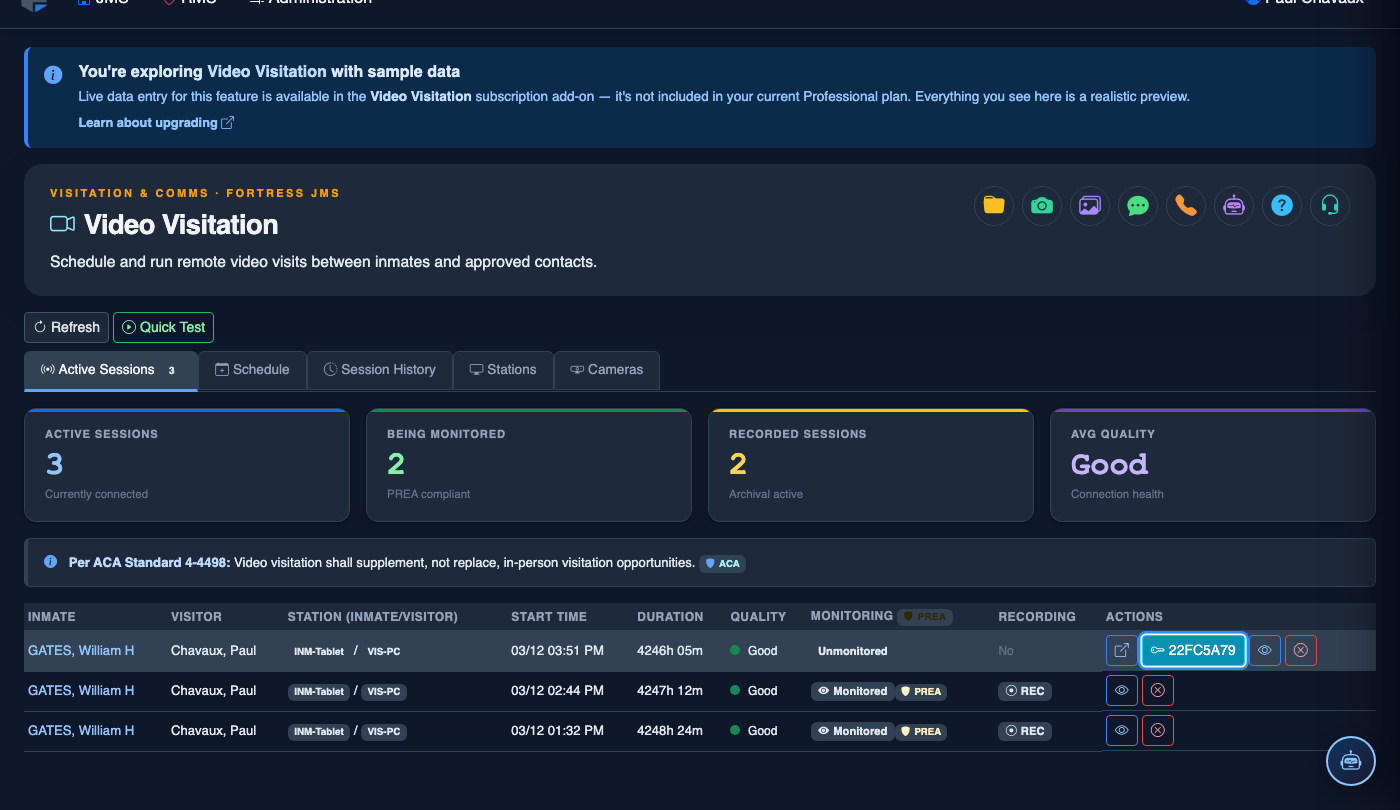1400x810 pixels.
Task: Click the green camera icon in header
Action: (1042, 206)
